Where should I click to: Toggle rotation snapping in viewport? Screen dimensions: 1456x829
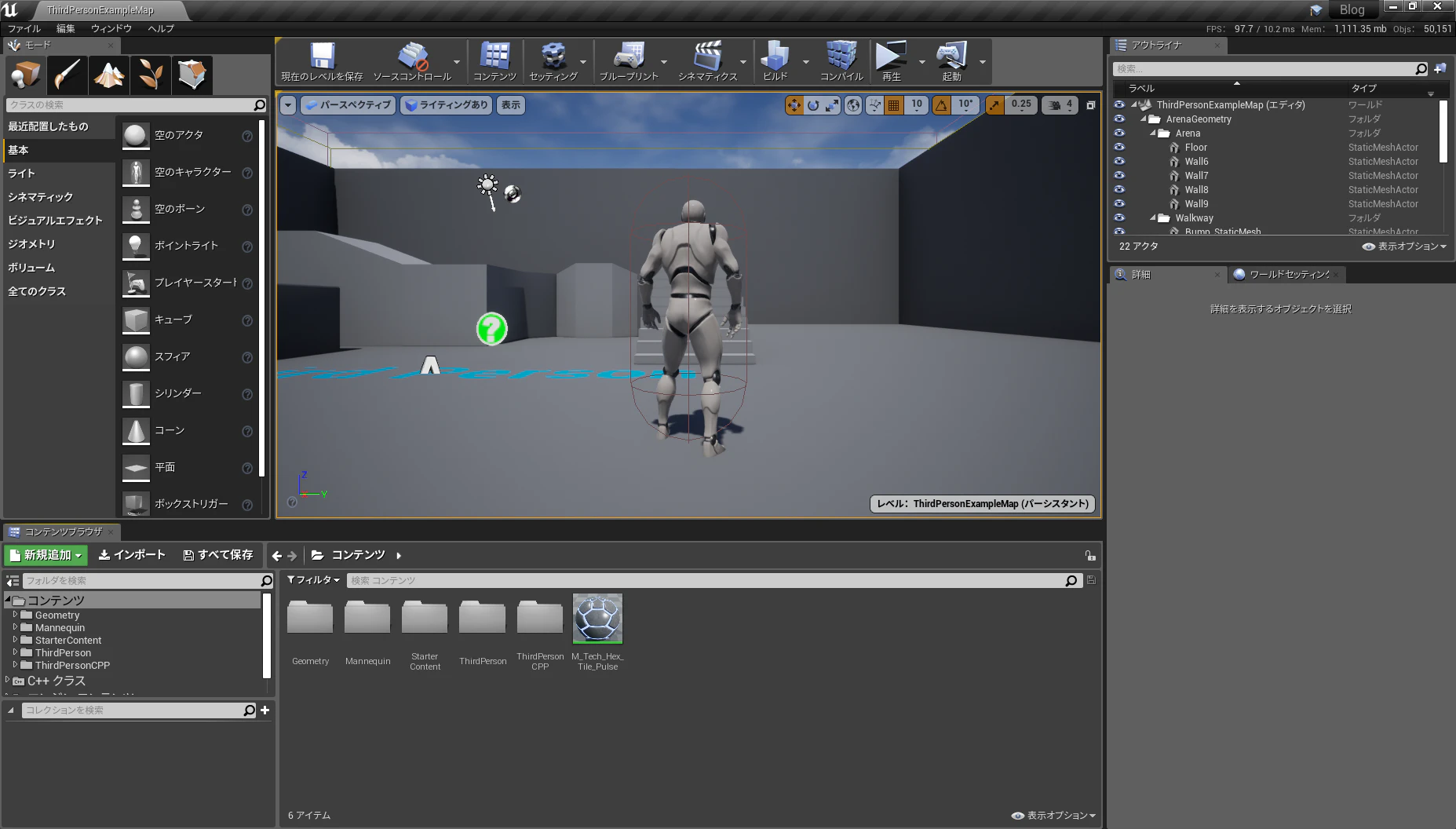tap(941, 104)
